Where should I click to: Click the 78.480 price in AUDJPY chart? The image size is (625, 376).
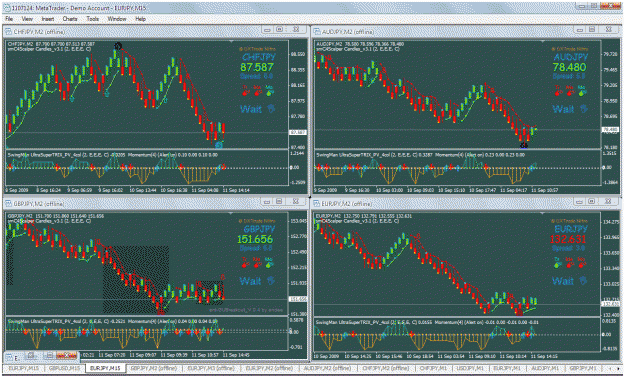570,67
